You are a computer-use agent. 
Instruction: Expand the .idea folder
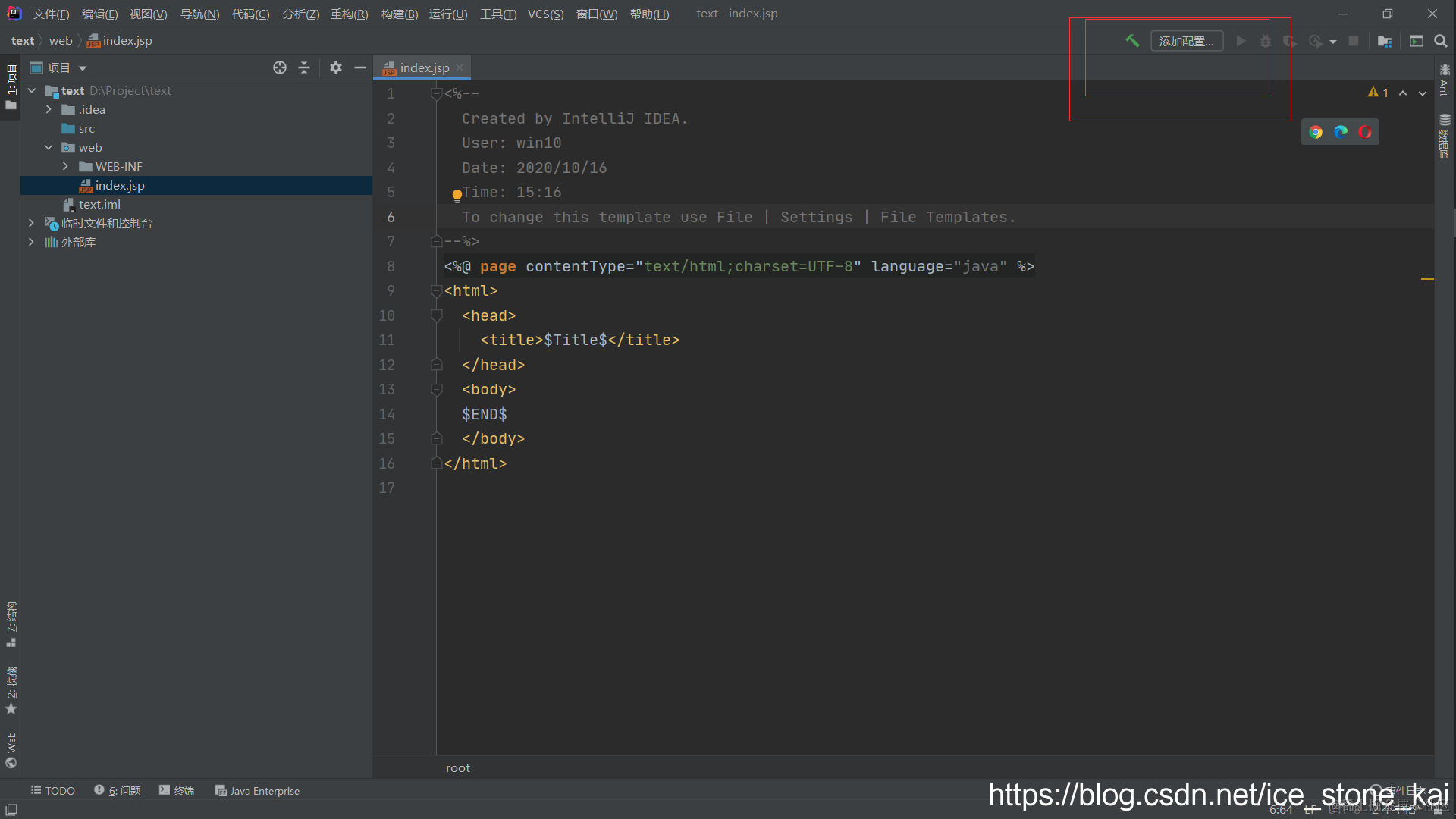tap(49, 109)
